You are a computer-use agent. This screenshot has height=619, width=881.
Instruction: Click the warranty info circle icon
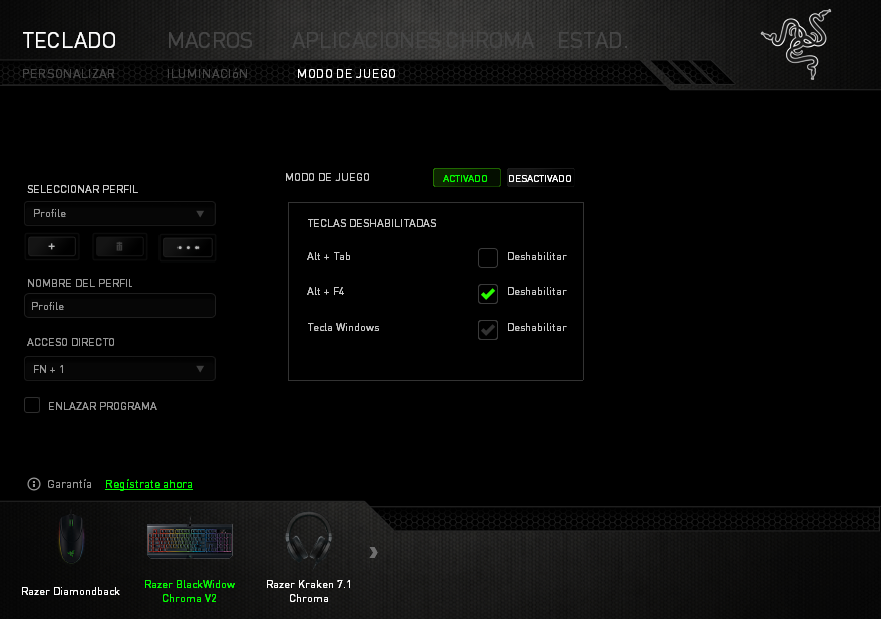point(34,484)
